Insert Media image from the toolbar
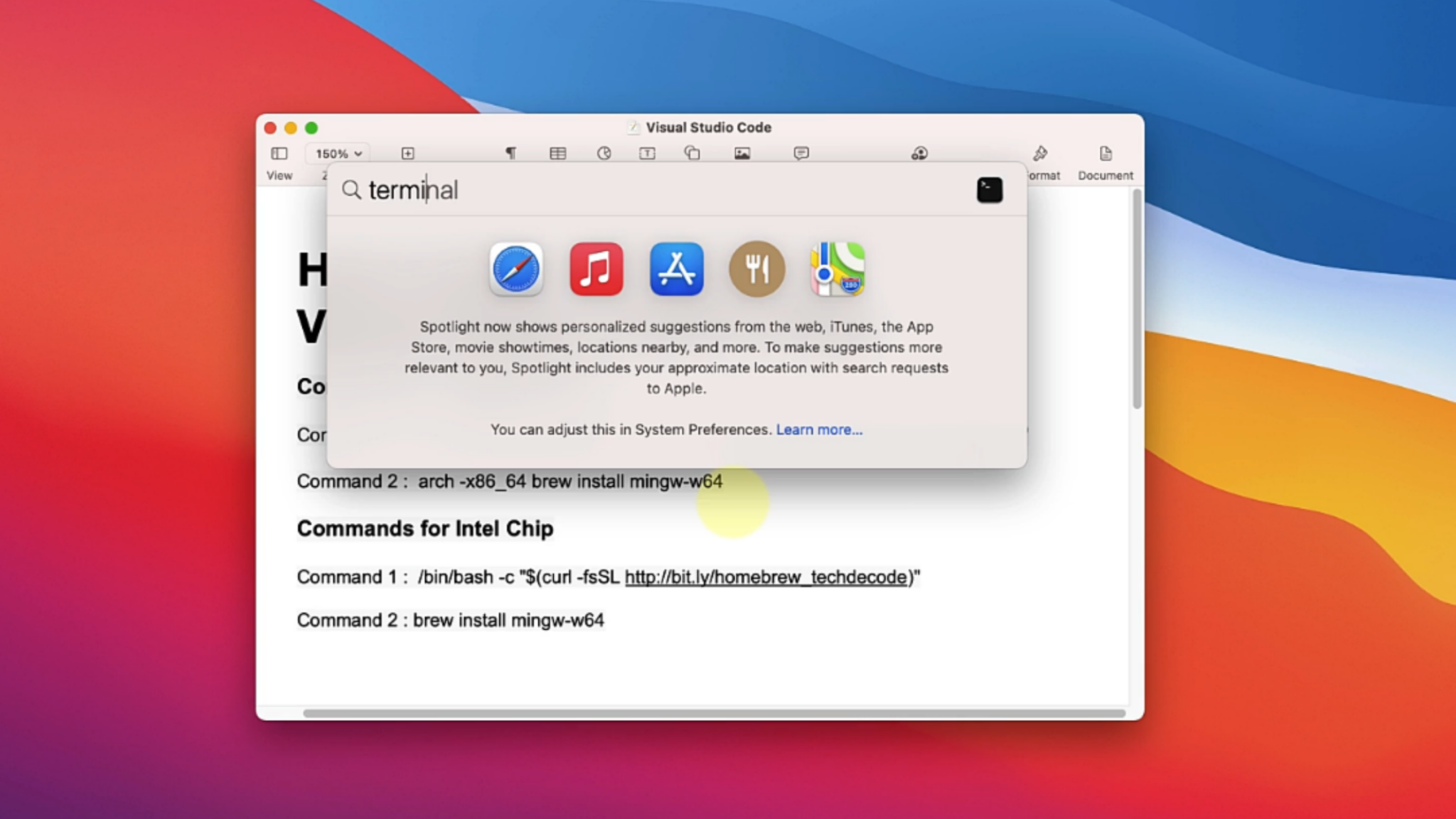Screen dimensions: 1456x819 pos(742,154)
